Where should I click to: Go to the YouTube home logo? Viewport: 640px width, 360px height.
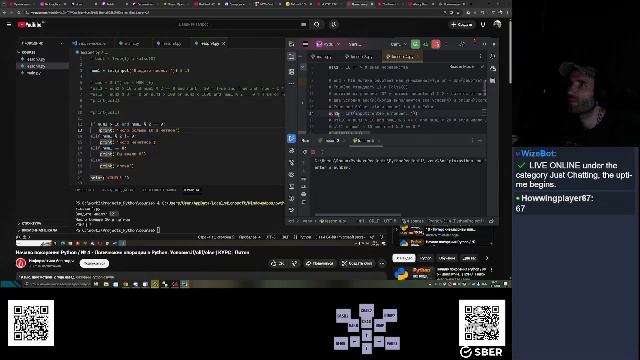[30, 24]
